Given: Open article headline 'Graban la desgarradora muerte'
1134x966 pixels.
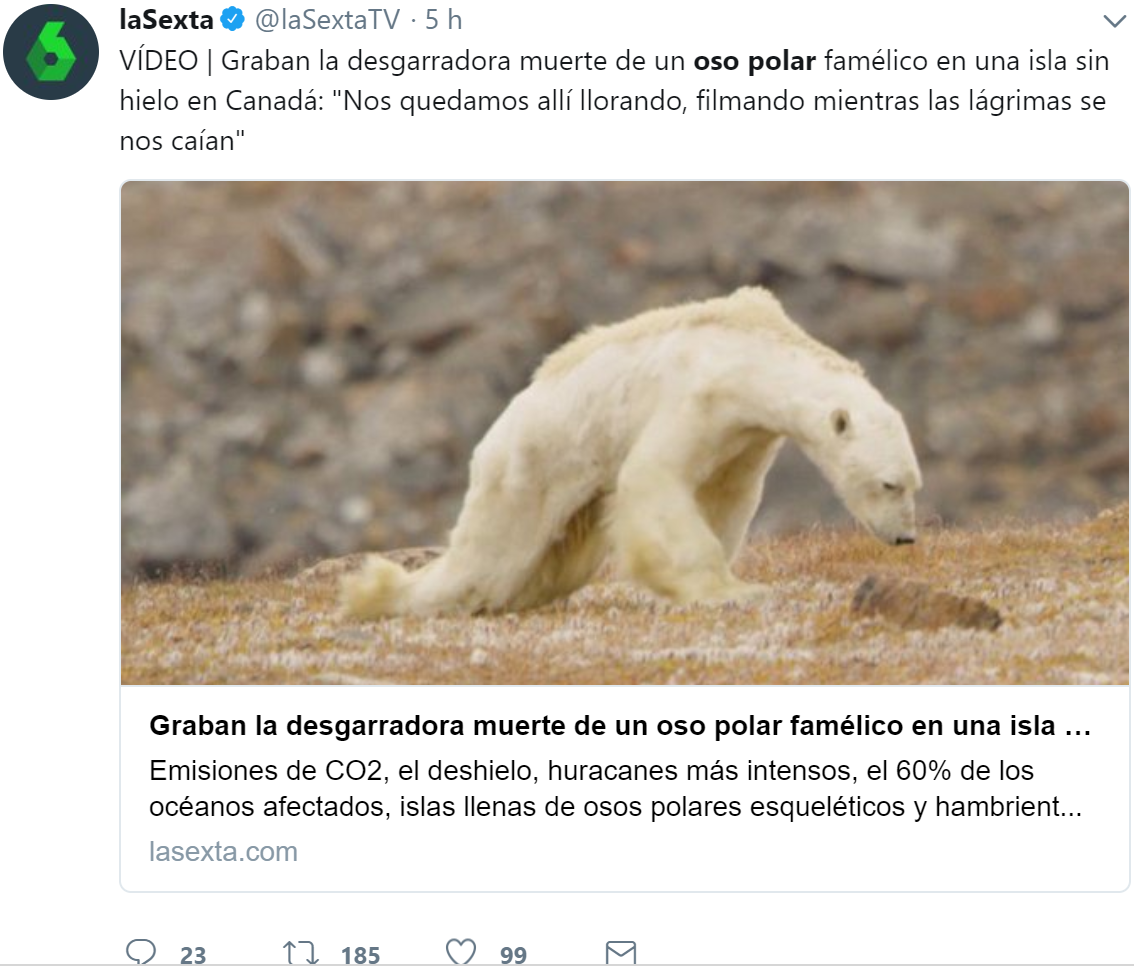Looking at the screenshot, I should coord(619,725).
